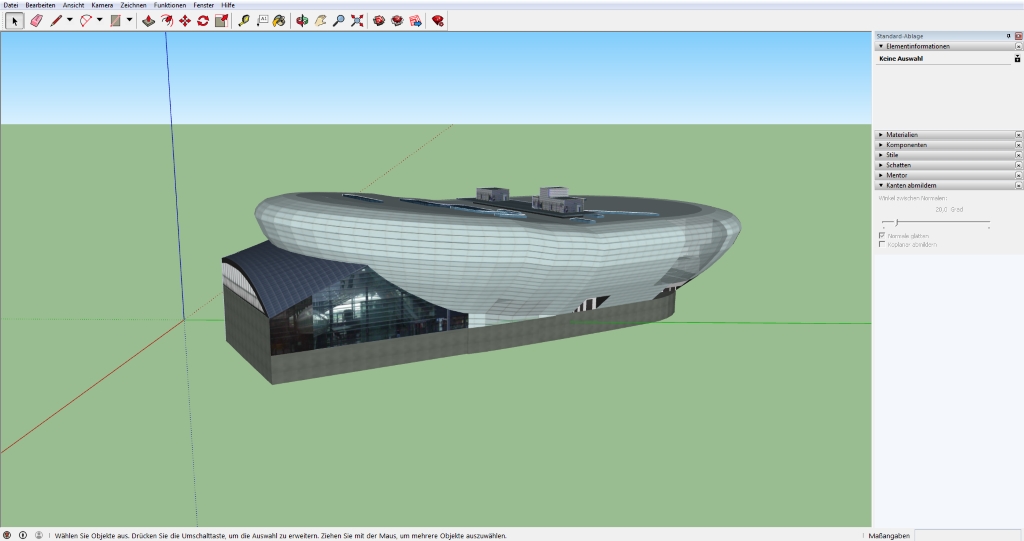Screen dimensions: 1024x541
Task: Click the Orbit camera tool
Action: pyautogui.click(x=302, y=20)
